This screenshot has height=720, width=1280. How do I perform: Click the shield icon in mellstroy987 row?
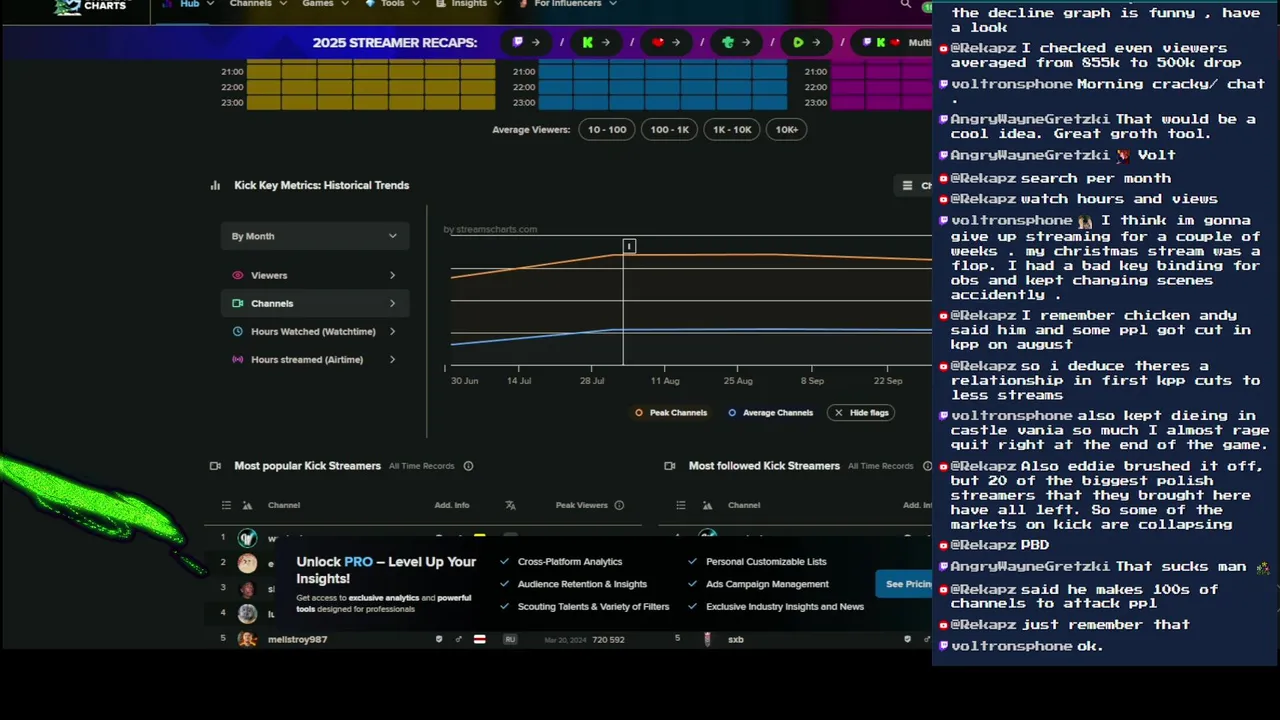438,639
